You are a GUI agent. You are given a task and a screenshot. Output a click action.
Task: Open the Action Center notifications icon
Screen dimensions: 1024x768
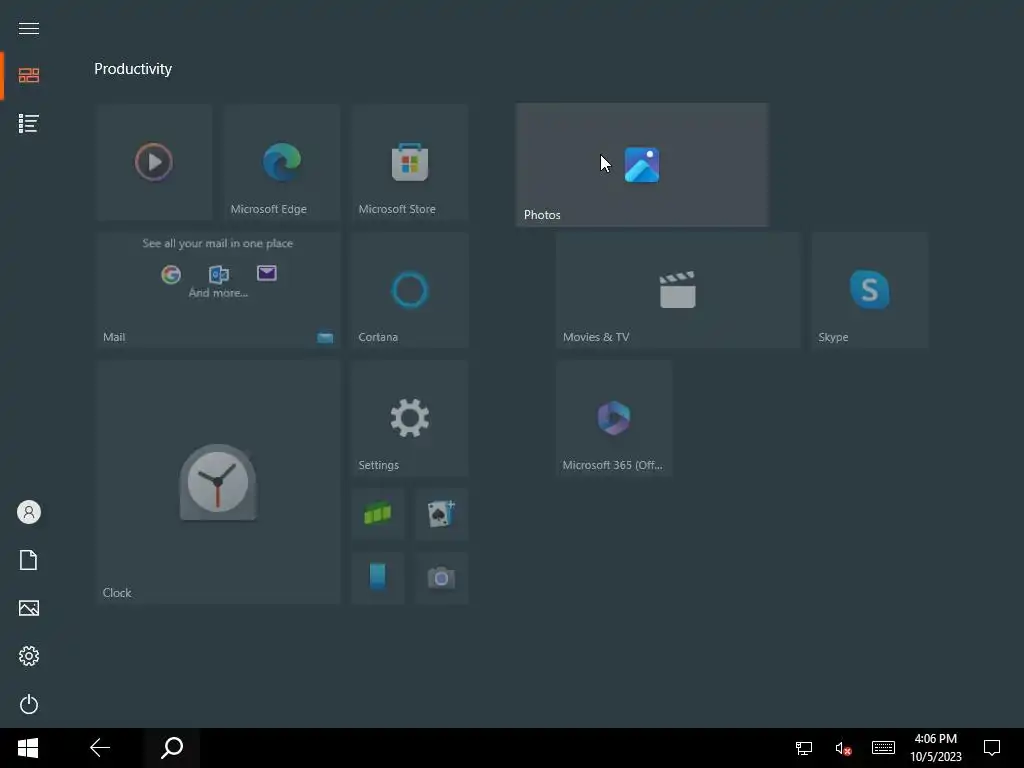tap(992, 748)
